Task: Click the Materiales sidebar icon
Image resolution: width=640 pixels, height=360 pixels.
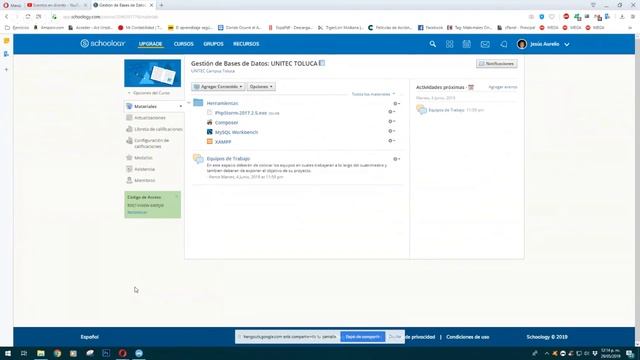Action: point(129,106)
